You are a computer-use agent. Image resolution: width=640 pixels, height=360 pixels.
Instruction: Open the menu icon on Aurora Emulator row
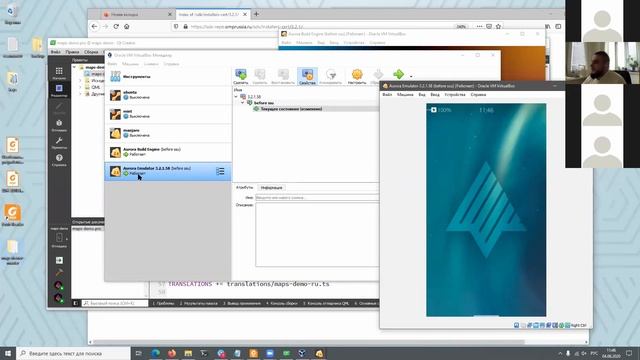[220, 171]
